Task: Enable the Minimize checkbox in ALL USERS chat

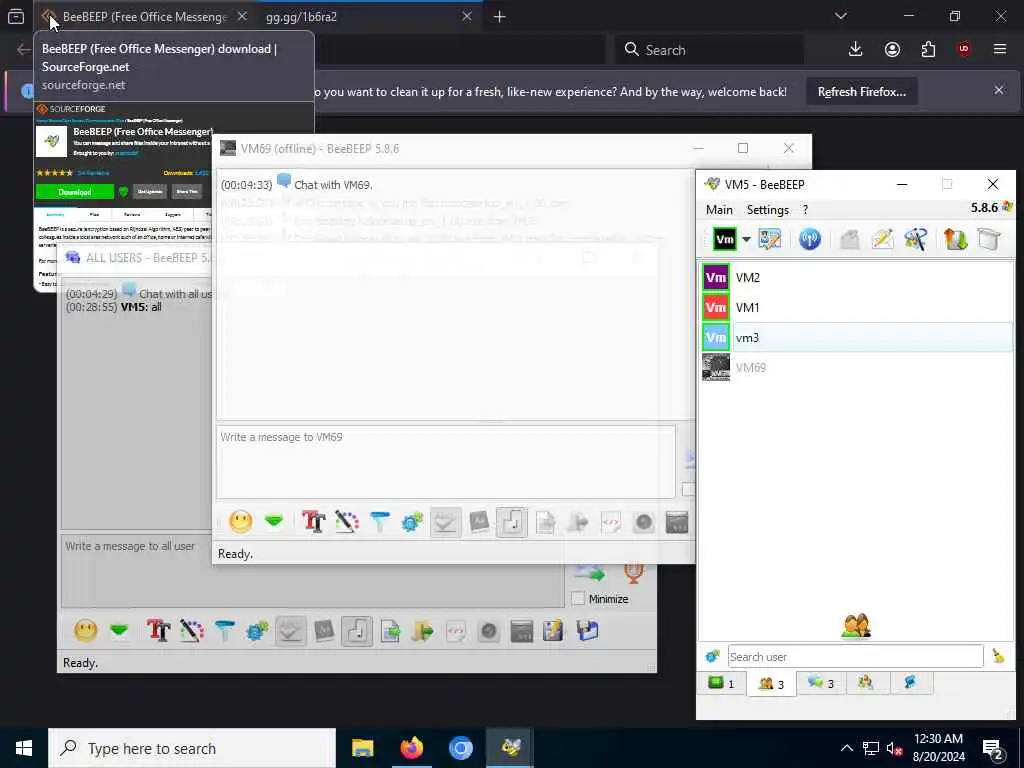Action: point(579,599)
